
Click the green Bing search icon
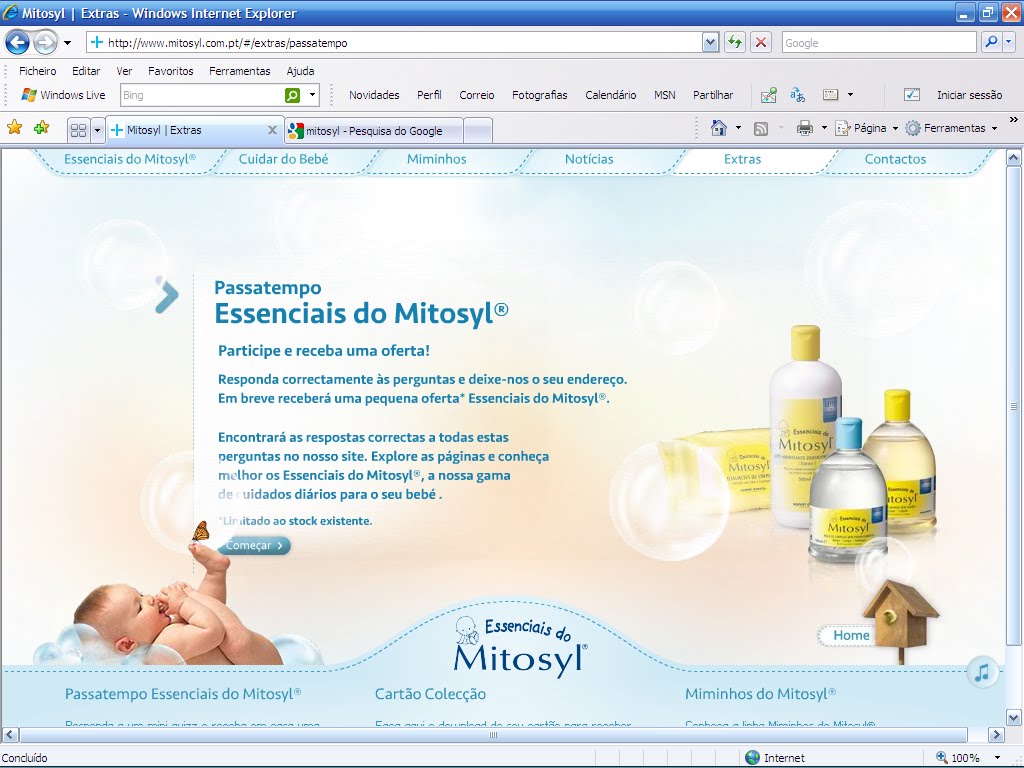[x=293, y=95]
